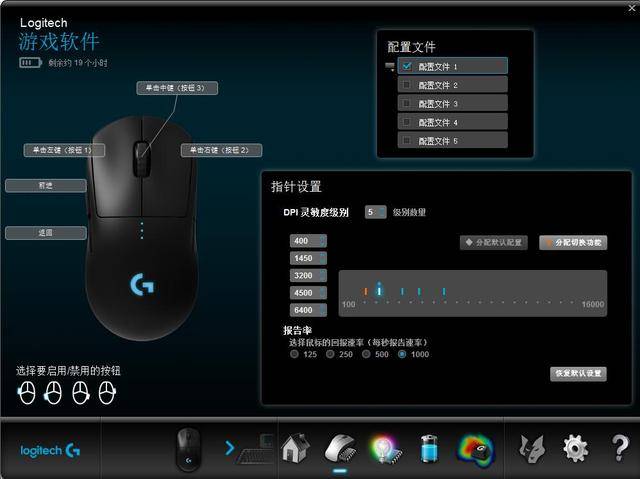The image size is (640, 479).
Task: Click the 后退 button label
Action: coord(46,233)
